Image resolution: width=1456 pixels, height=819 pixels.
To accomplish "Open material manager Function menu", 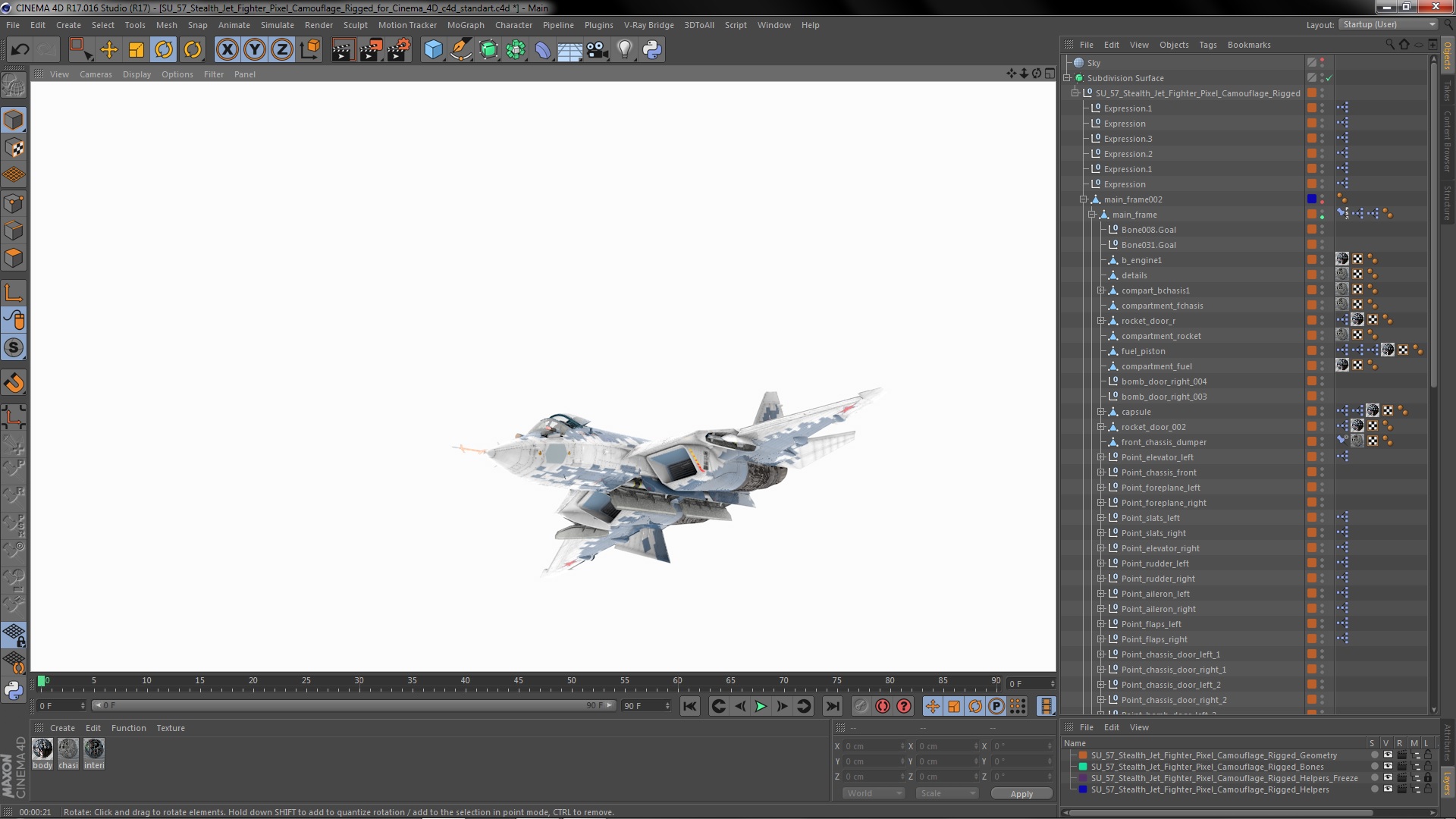I will [129, 728].
